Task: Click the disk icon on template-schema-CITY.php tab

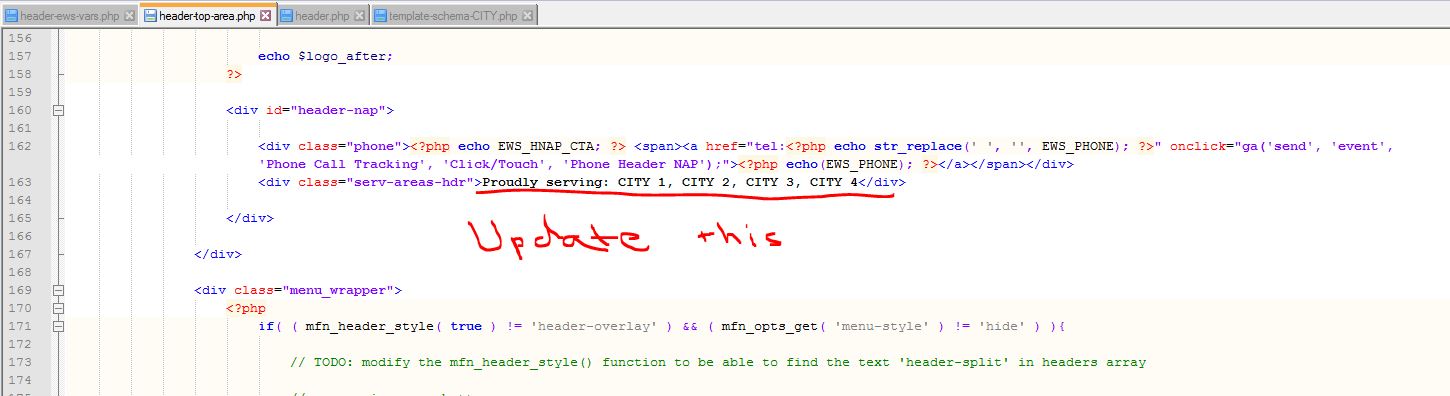Action: (380, 16)
